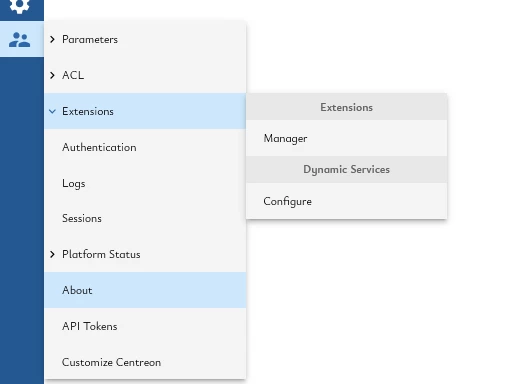Select the Platform Status menu item
Viewport: 512px width, 384px height.
pyautogui.click(x=145, y=254)
